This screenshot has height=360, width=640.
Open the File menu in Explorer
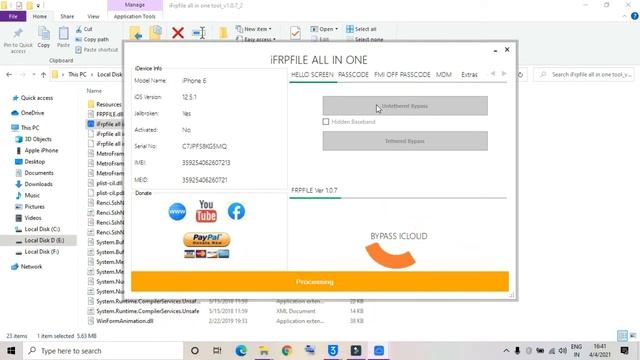(13, 16)
